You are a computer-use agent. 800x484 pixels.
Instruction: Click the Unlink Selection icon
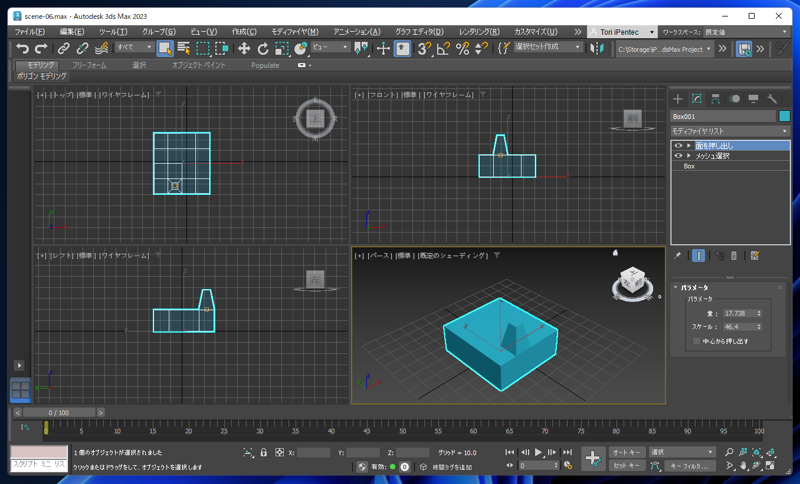click(x=82, y=49)
